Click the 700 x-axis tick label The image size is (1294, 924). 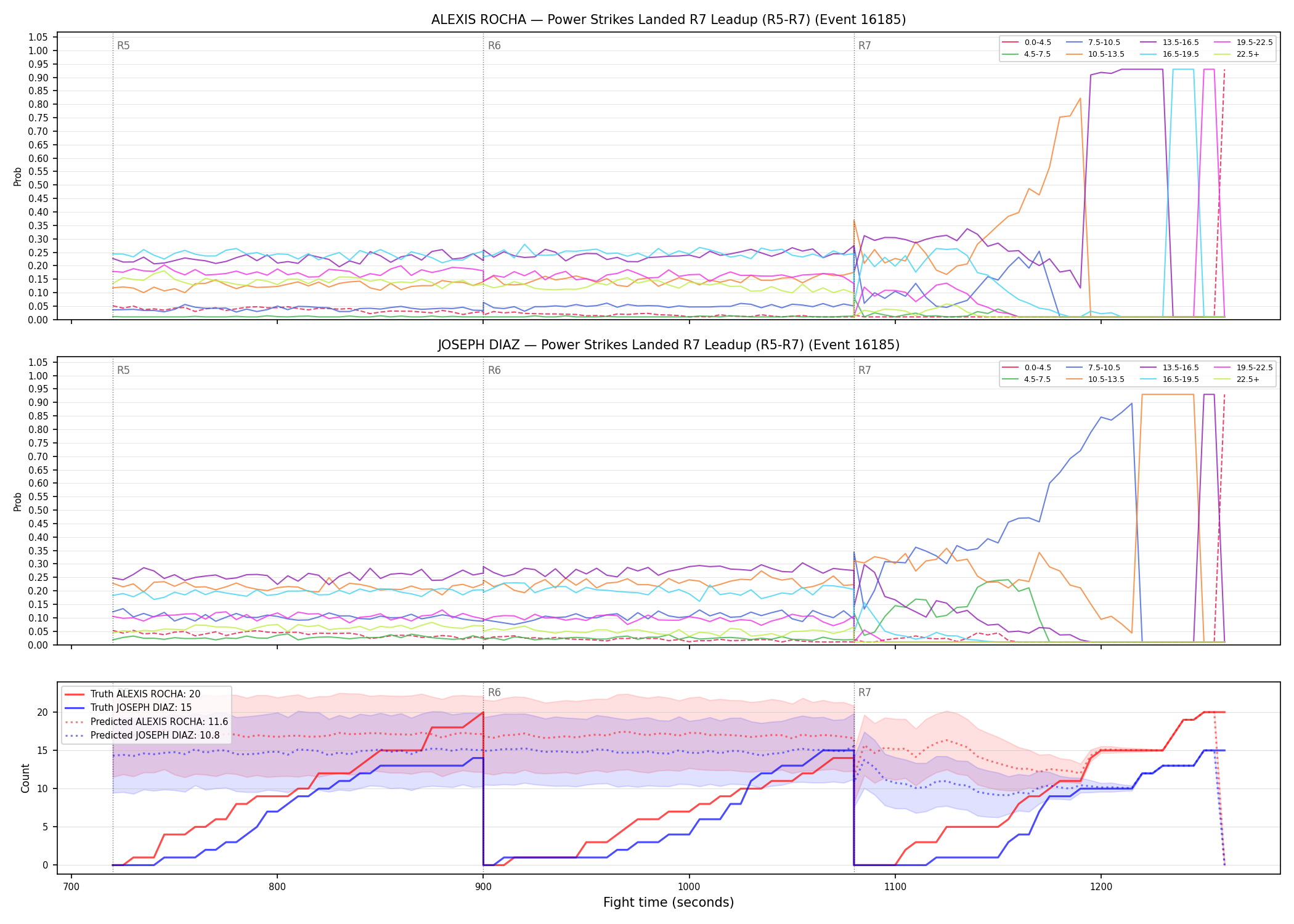pyautogui.click(x=71, y=886)
